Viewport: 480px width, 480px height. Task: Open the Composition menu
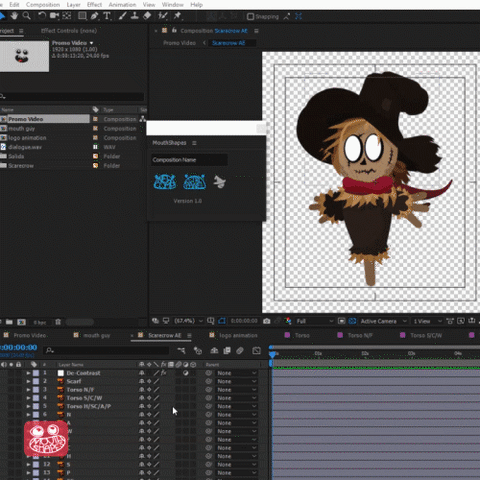[x=43, y=5]
